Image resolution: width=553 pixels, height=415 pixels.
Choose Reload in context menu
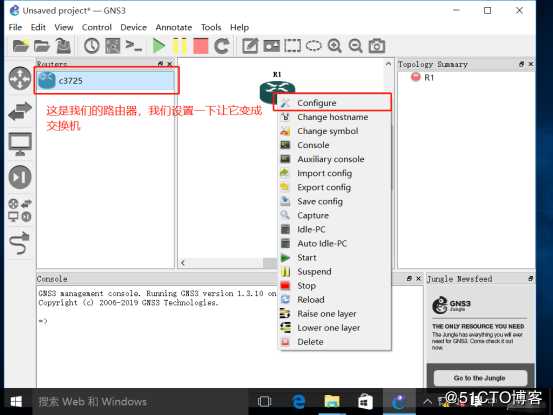(335, 300)
